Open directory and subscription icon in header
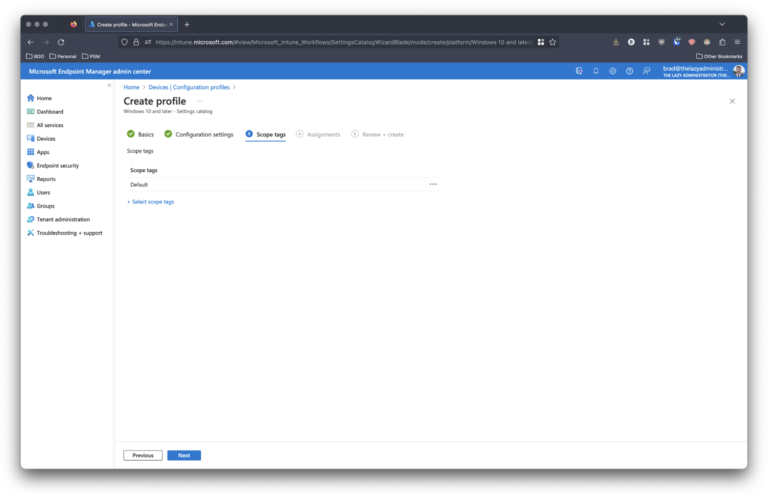 (579, 71)
